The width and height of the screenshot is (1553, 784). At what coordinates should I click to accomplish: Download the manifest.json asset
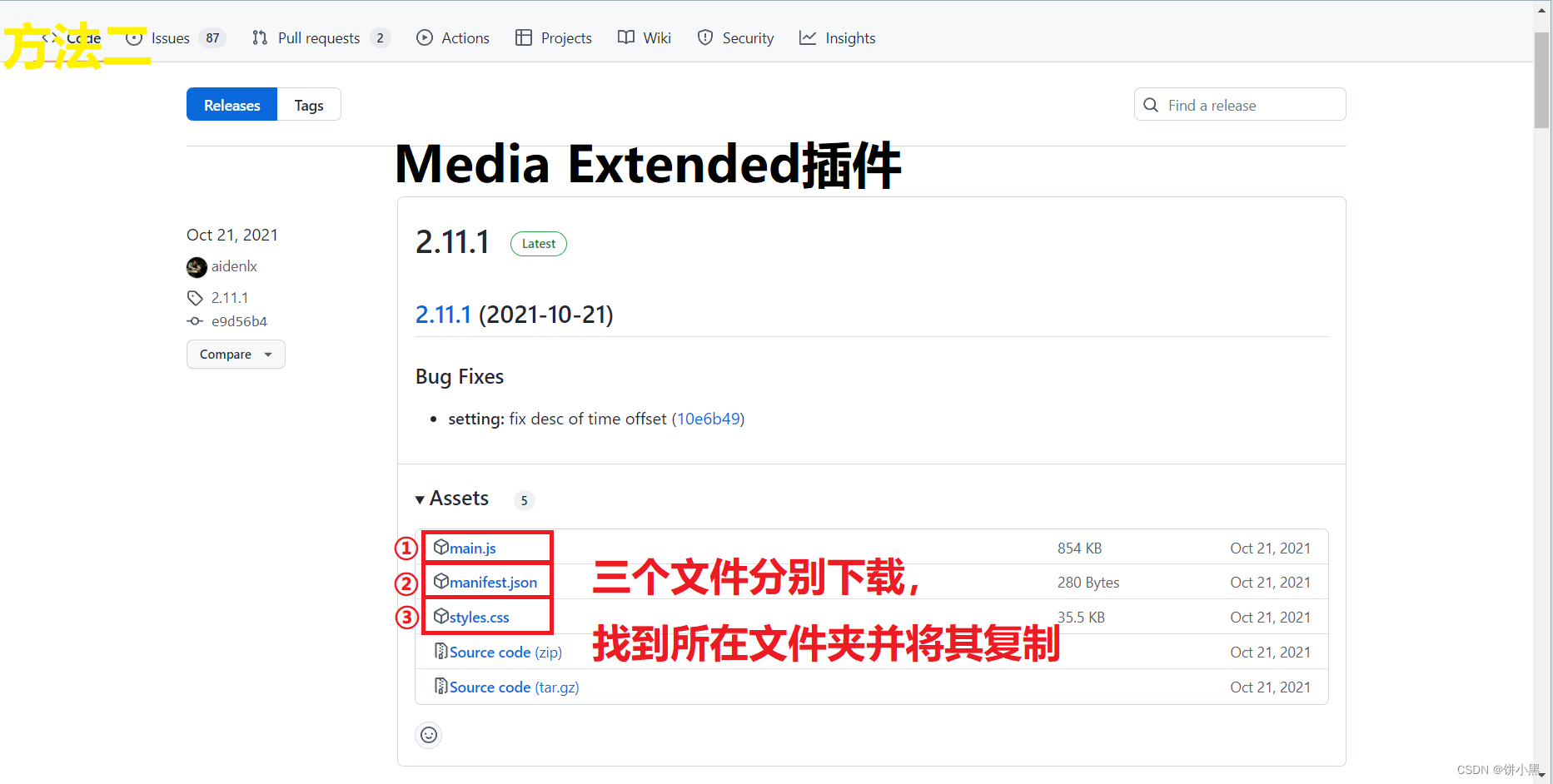(493, 582)
